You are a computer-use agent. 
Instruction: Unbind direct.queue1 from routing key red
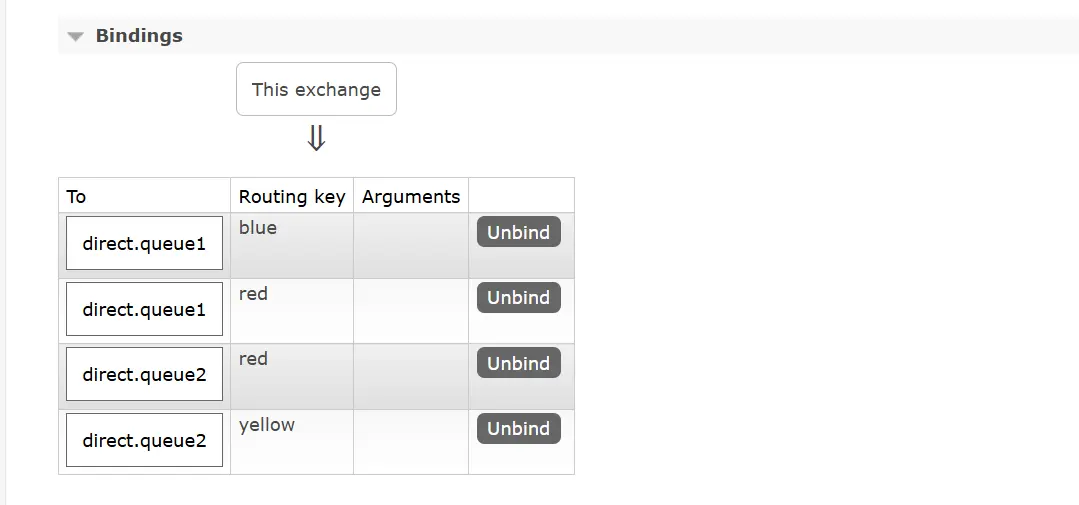(518, 298)
